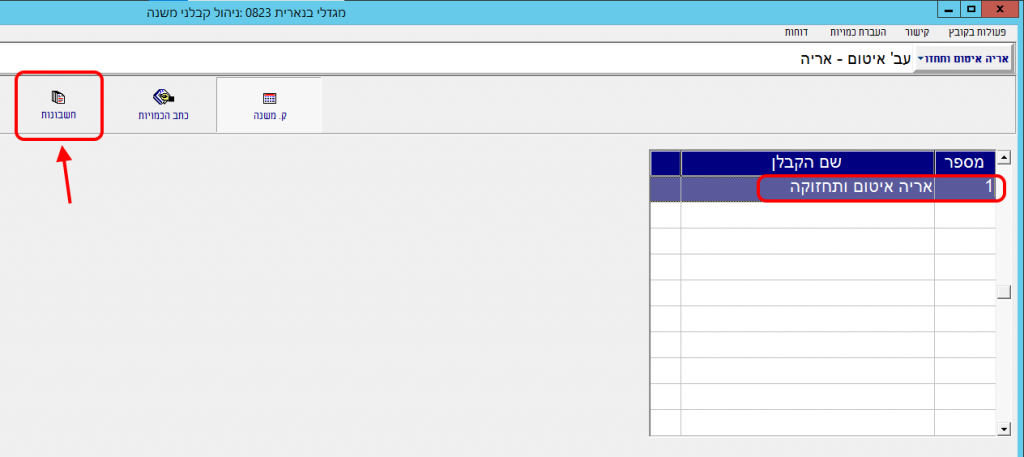The height and width of the screenshot is (457, 1024).
Task: Minimize the application window
Action: 949,10
